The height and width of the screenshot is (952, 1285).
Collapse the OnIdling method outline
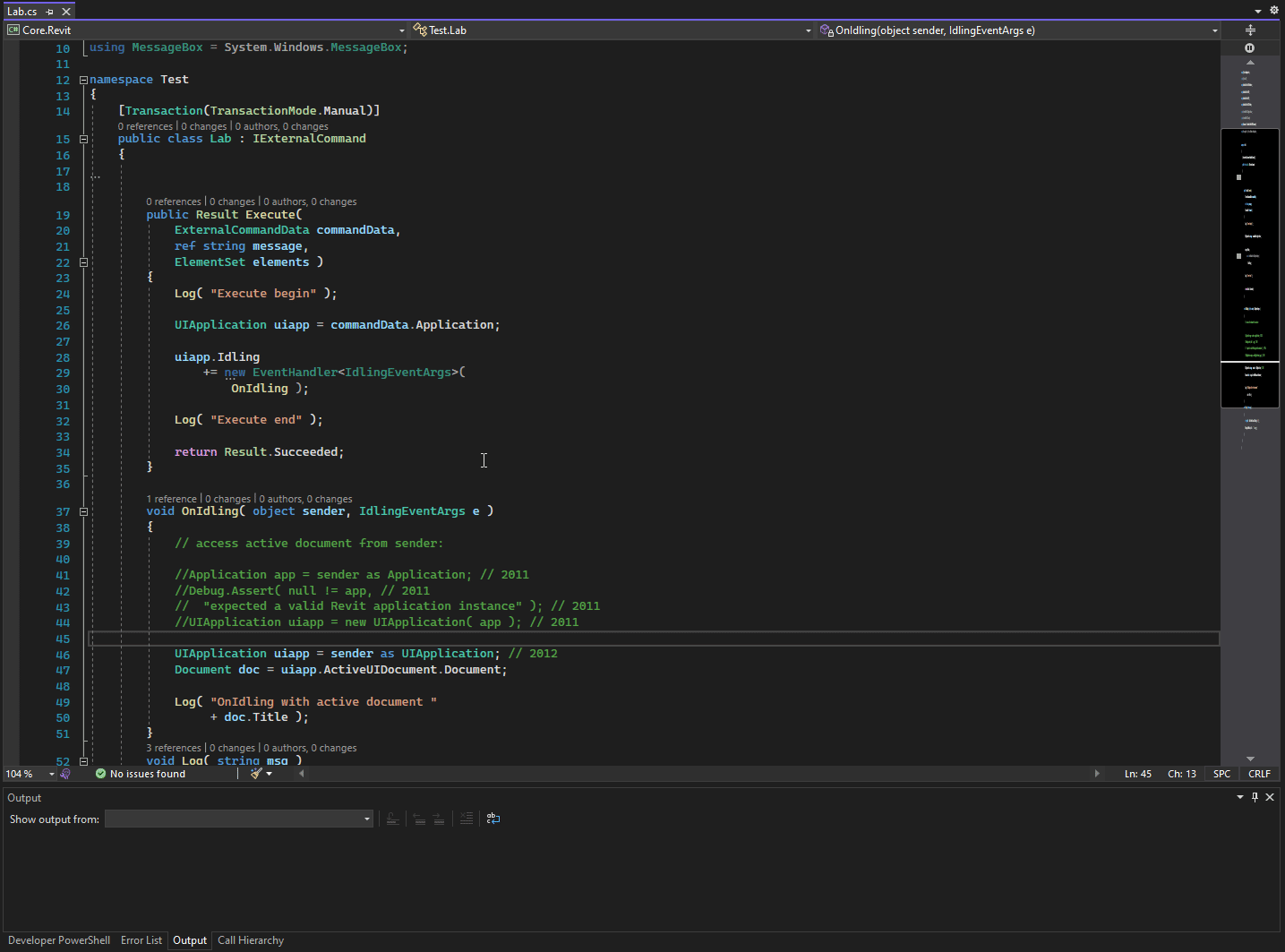pos(83,512)
